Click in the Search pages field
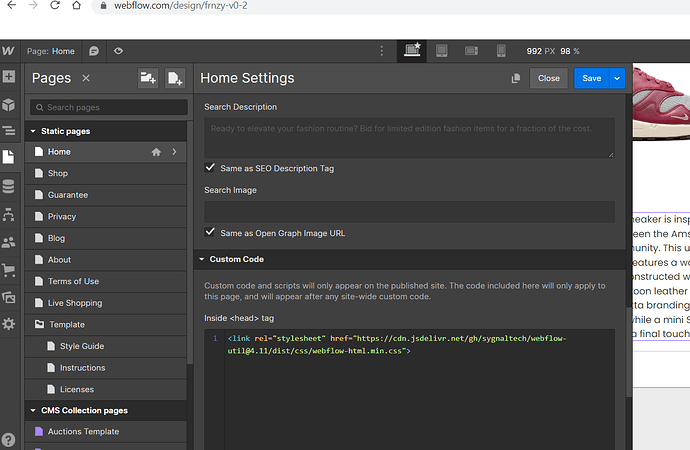 tap(110, 107)
